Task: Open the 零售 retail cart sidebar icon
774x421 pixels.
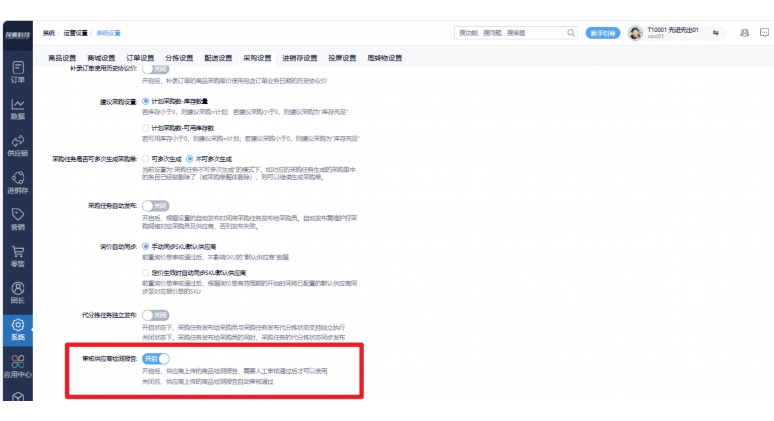Action: [x=18, y=257]
